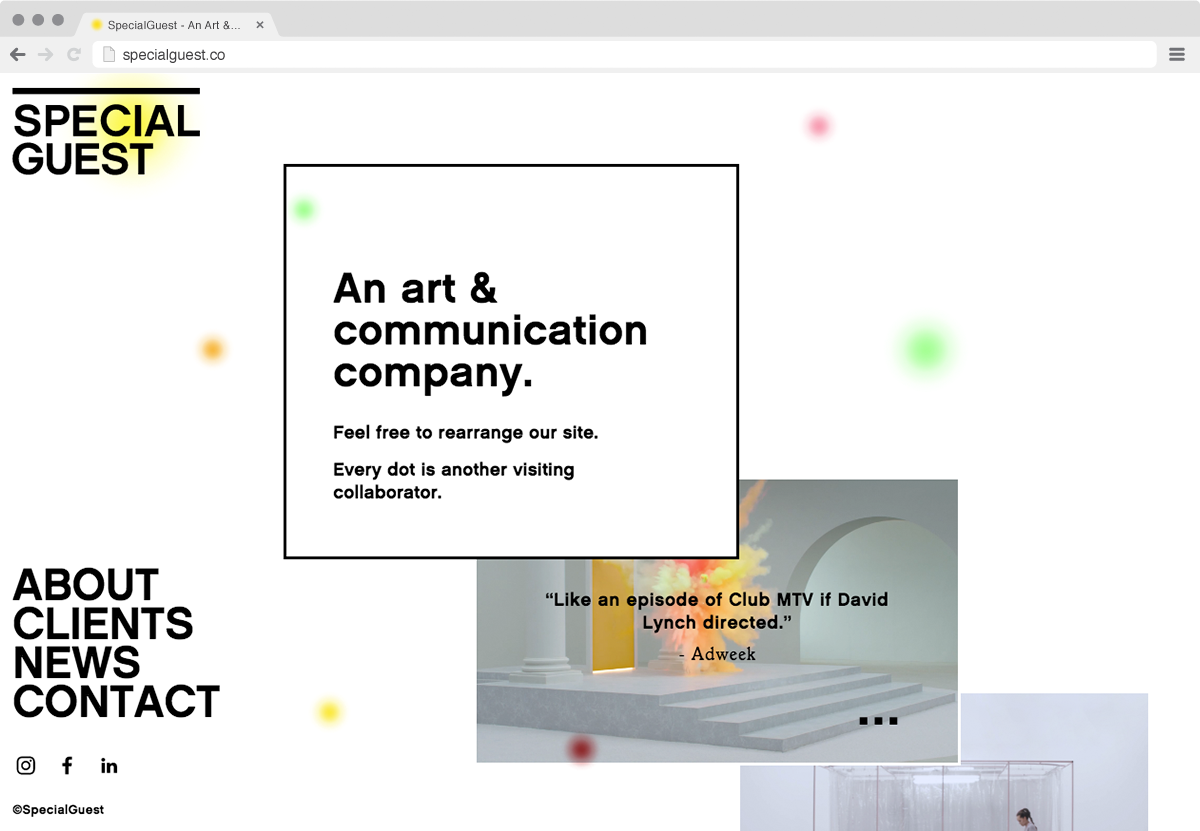Click the browser back arrow

pos(17,54)
